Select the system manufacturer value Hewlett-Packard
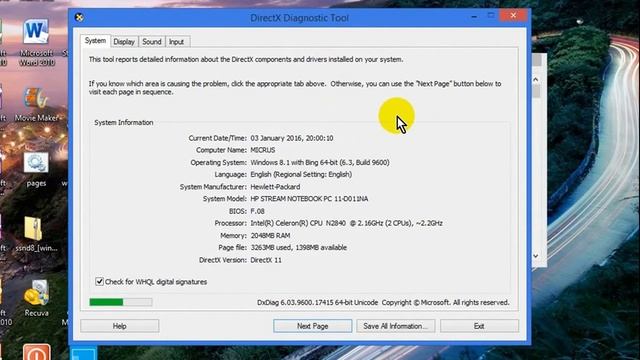The height and width of the screenshot is (360, 640). click(276, 187)
